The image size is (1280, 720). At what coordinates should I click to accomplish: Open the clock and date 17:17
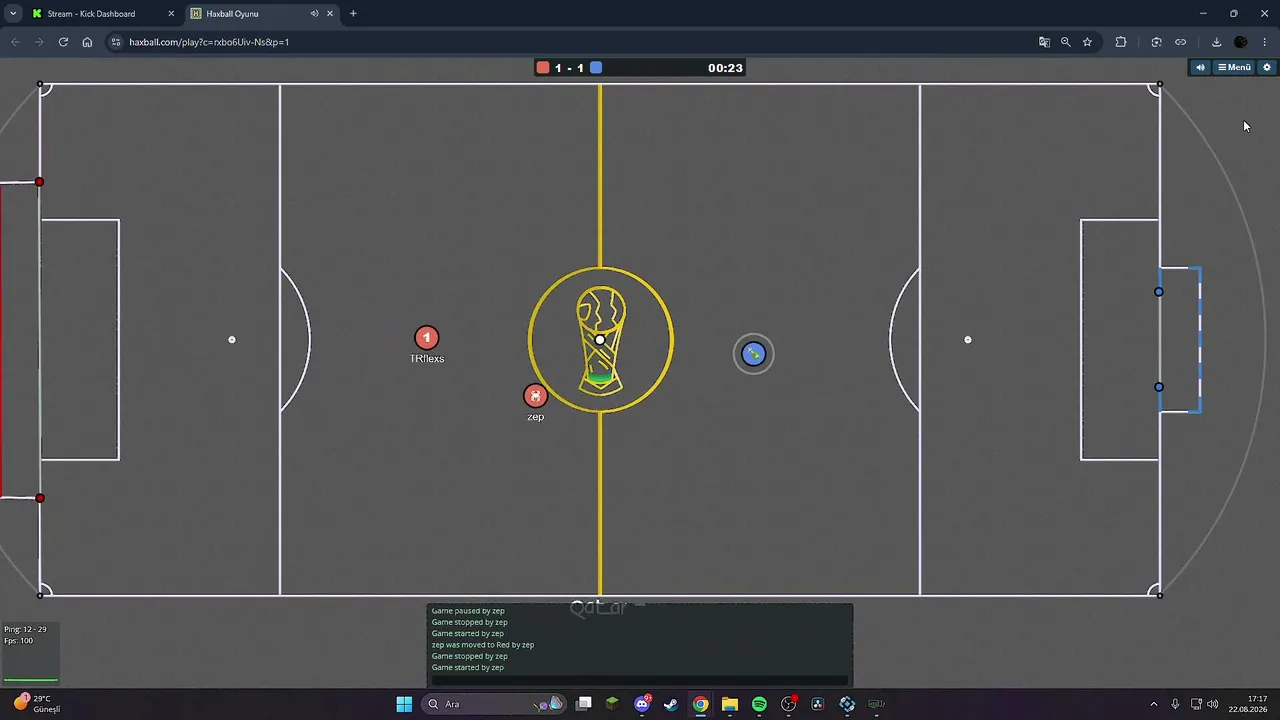1250,704
